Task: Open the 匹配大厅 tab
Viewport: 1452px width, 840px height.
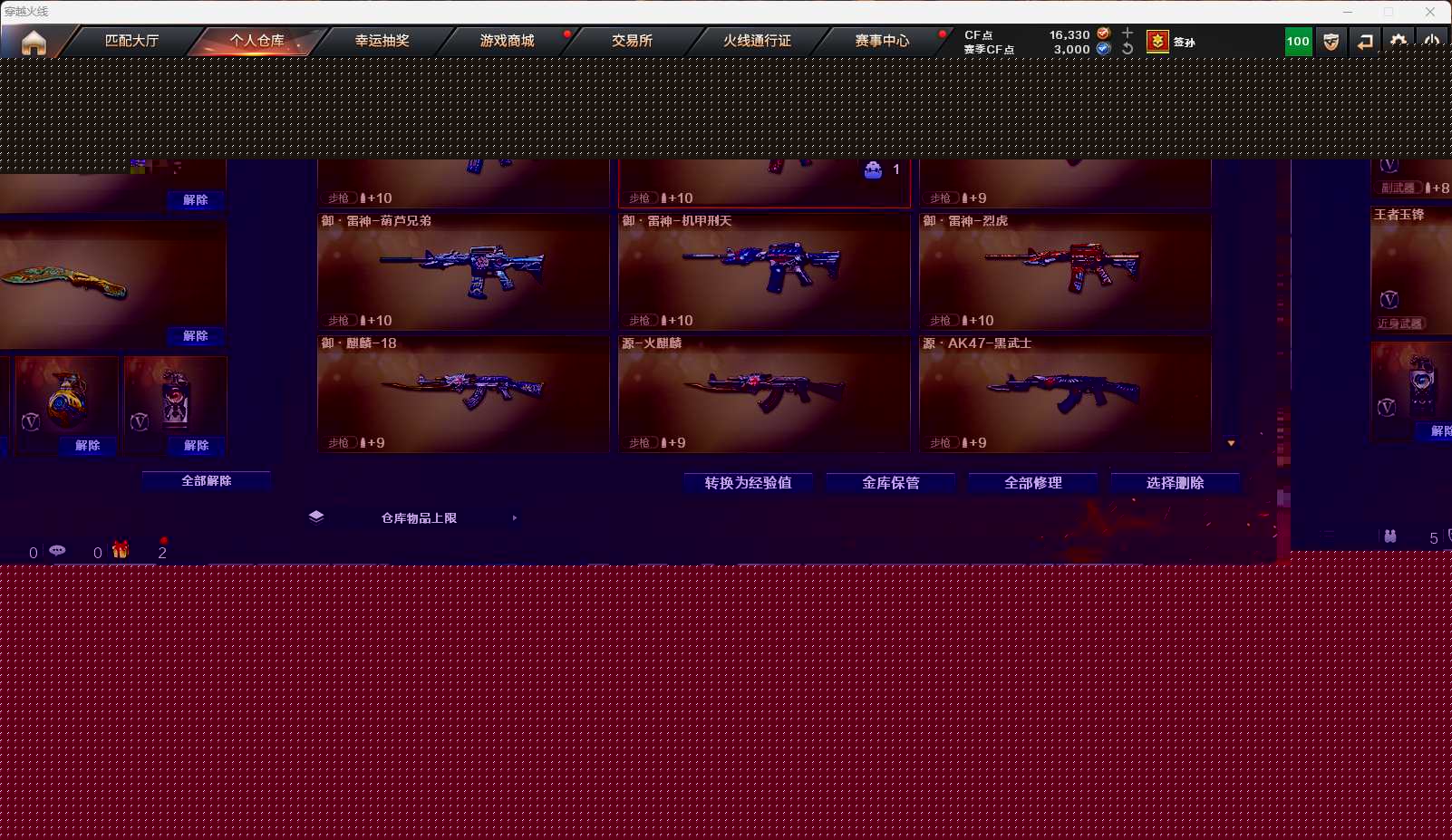Action: 131,41
